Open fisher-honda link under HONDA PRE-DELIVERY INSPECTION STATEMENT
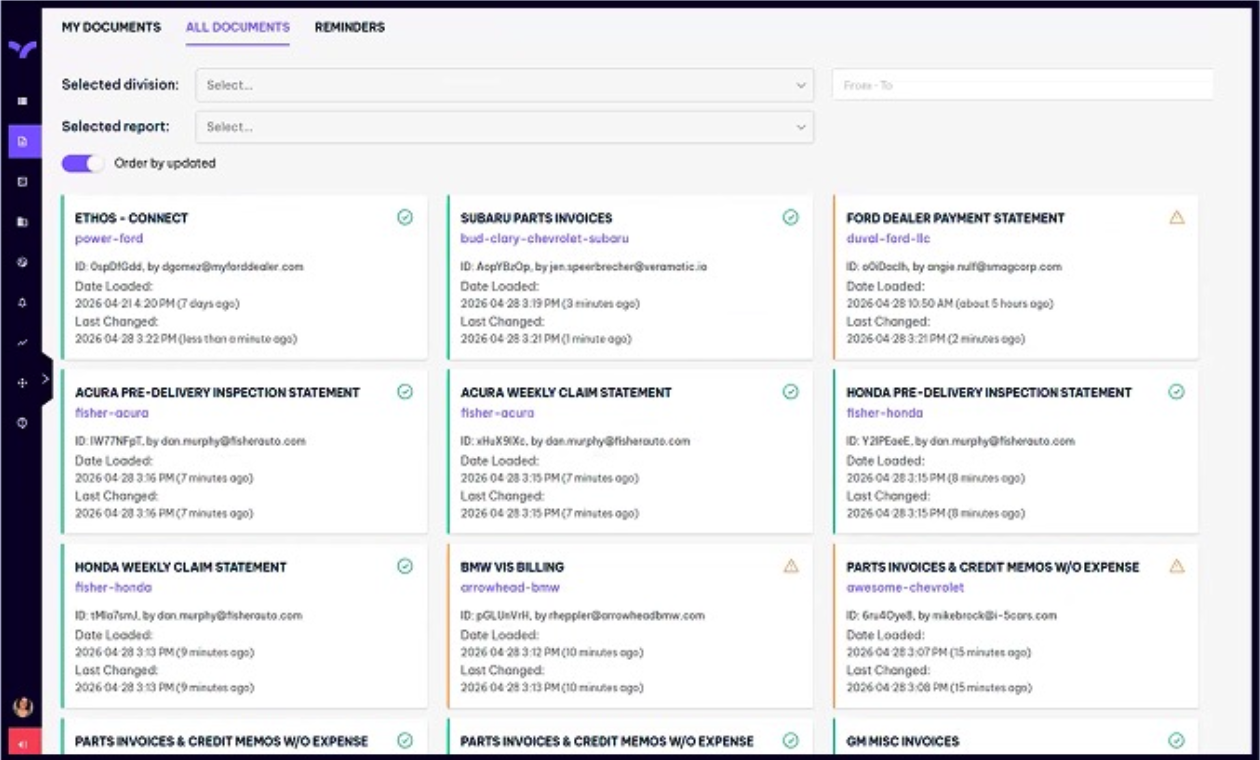1260x760 pixels. (x=885, y=413)
